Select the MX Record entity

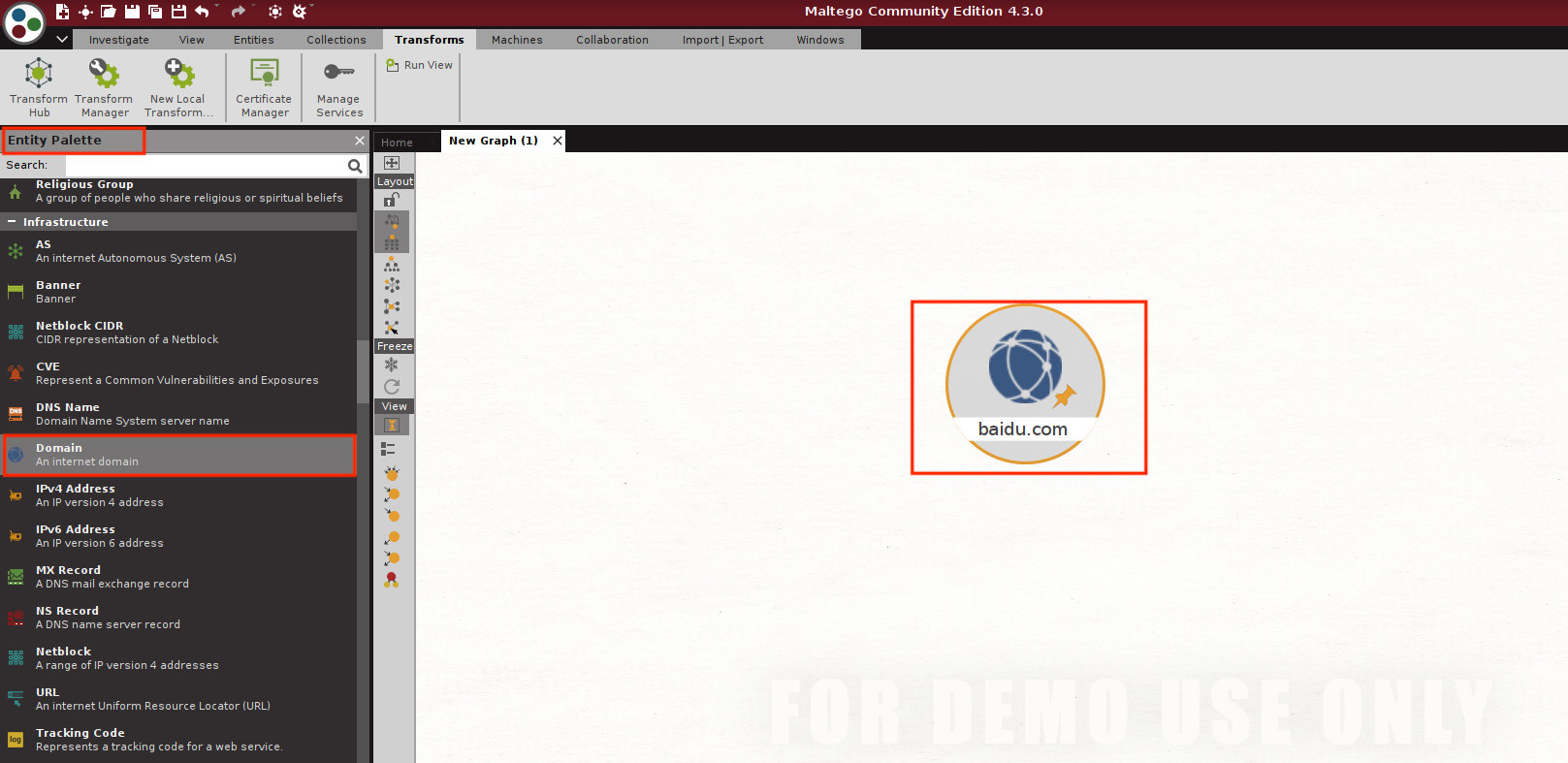pos(178,577)
